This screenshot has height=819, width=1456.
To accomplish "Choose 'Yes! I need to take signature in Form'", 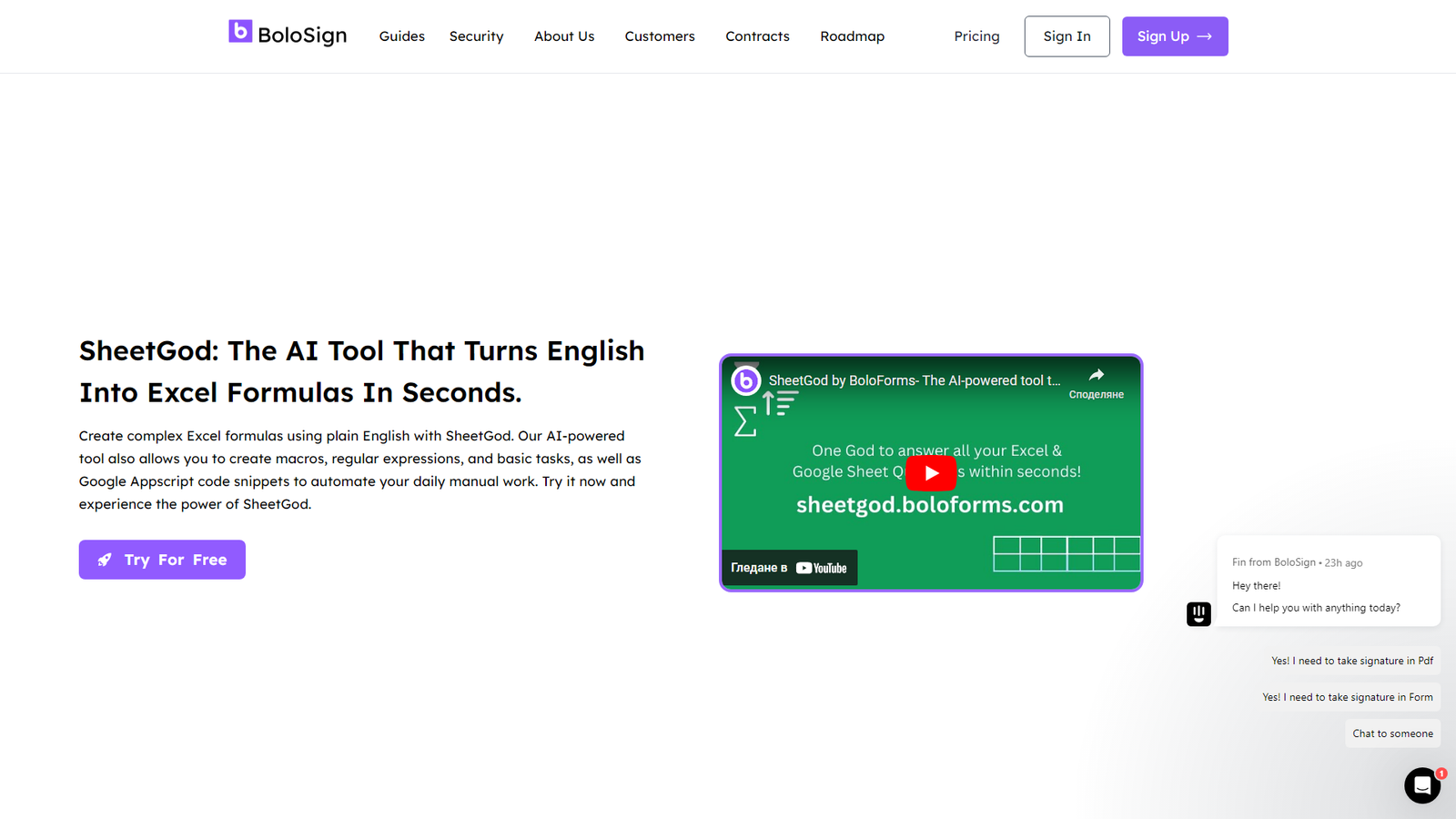I will [x=1347, y=697].
